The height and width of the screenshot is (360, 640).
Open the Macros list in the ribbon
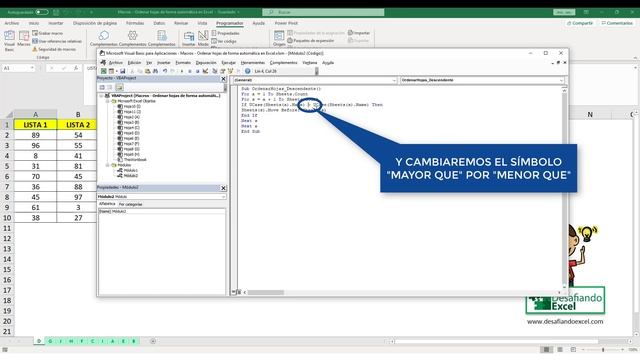[x=24, y=38]
